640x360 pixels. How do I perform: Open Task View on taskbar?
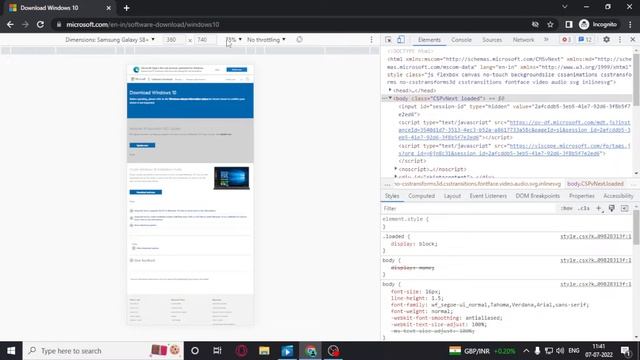point(217,351)
